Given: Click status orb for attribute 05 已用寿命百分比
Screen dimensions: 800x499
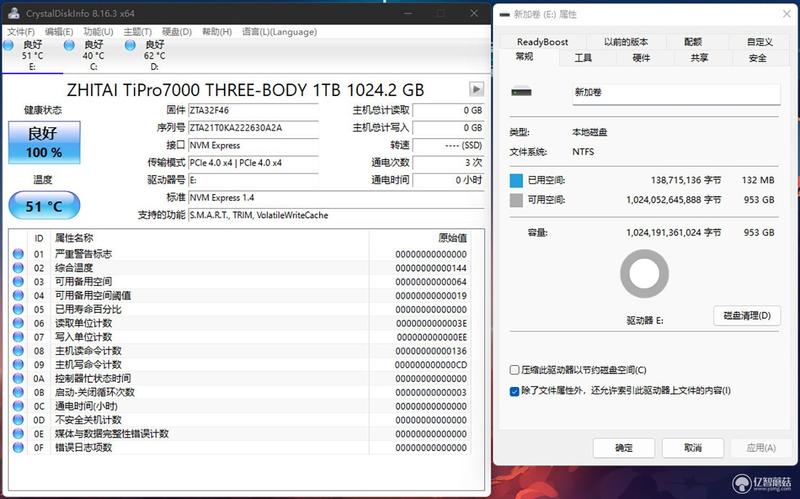Looking at the screenshot, I should [x=18, y=309].
